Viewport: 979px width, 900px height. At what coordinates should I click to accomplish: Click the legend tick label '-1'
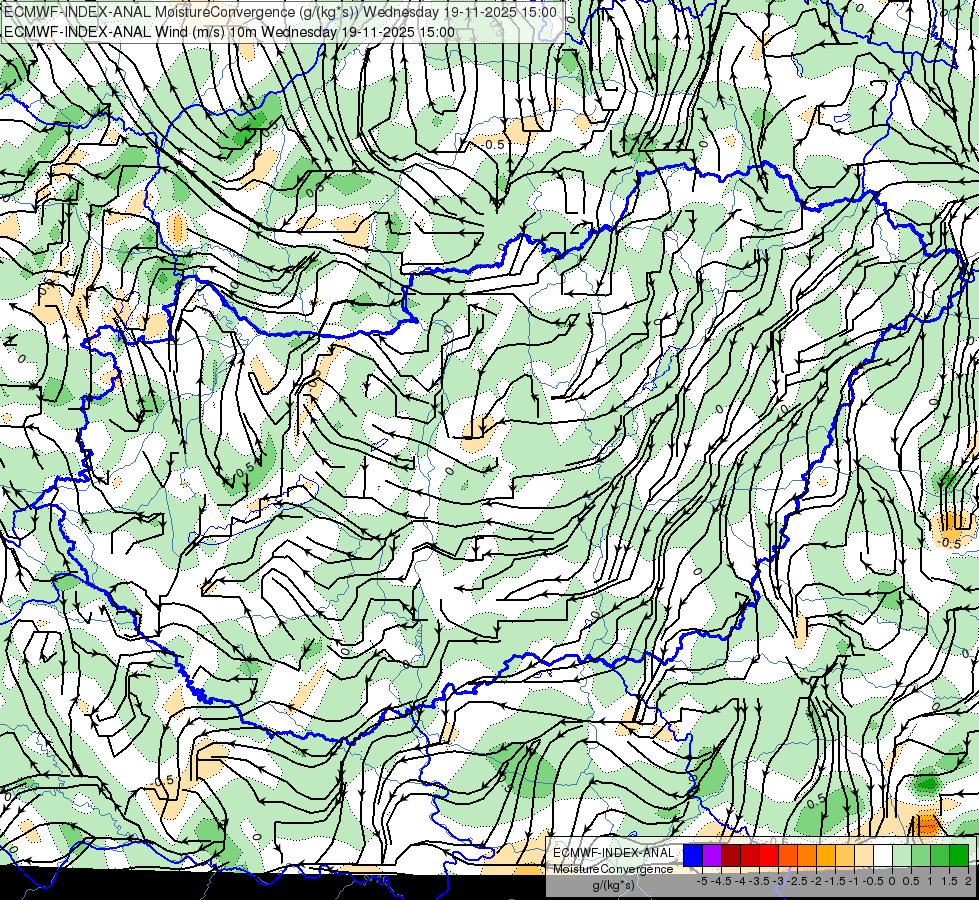point(854,881)
